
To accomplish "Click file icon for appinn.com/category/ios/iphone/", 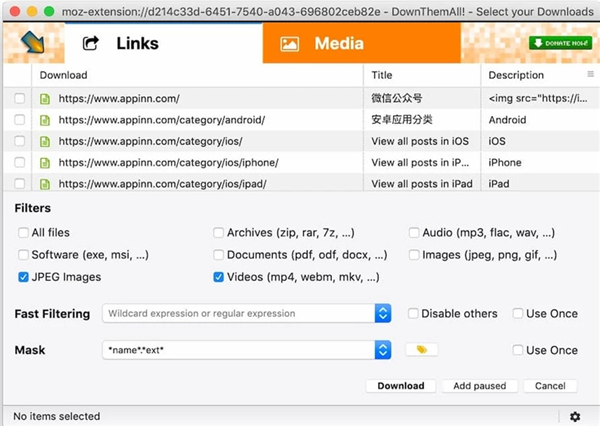I will click(44, 163).
